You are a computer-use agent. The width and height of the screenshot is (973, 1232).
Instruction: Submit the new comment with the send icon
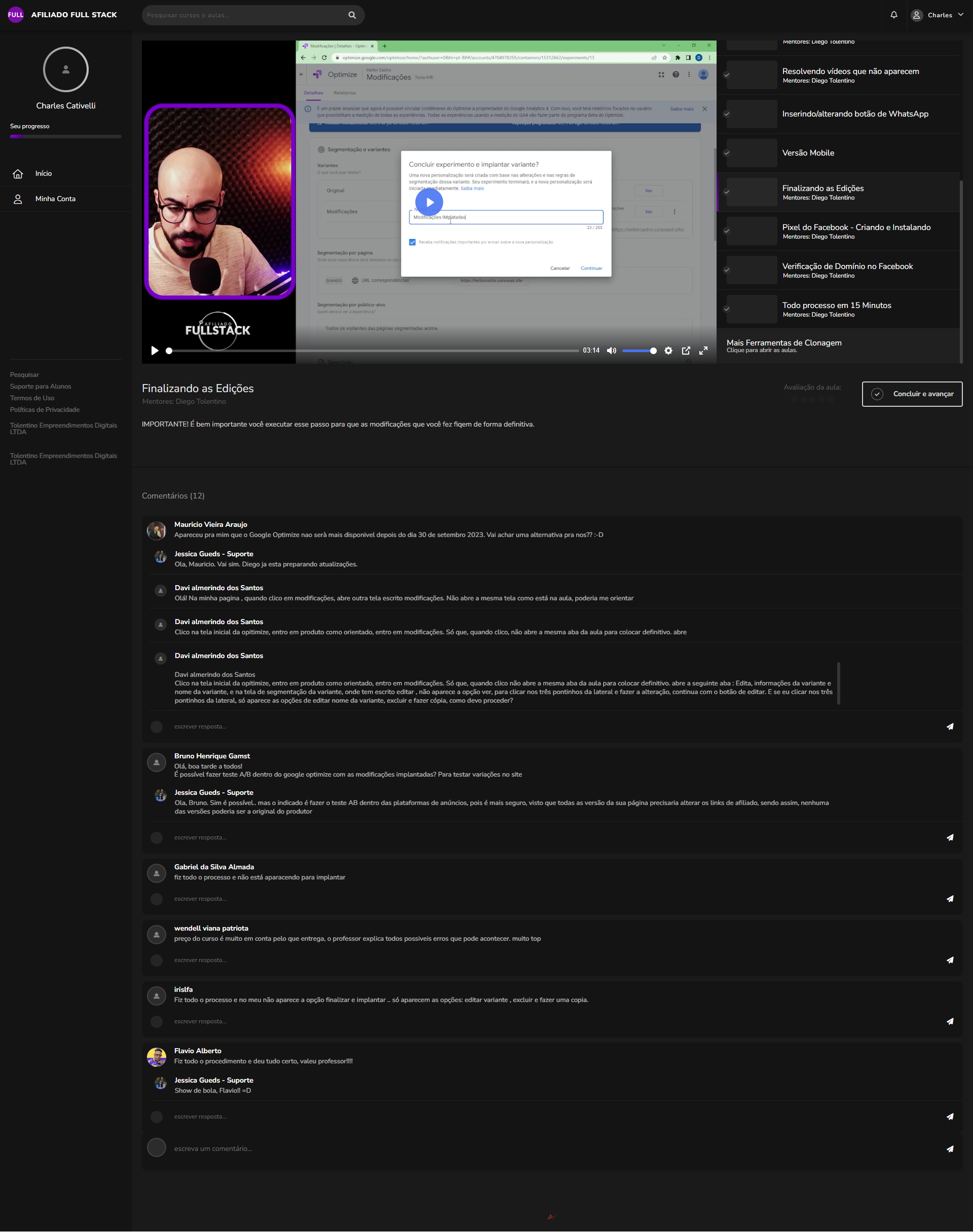point(950,1149)
